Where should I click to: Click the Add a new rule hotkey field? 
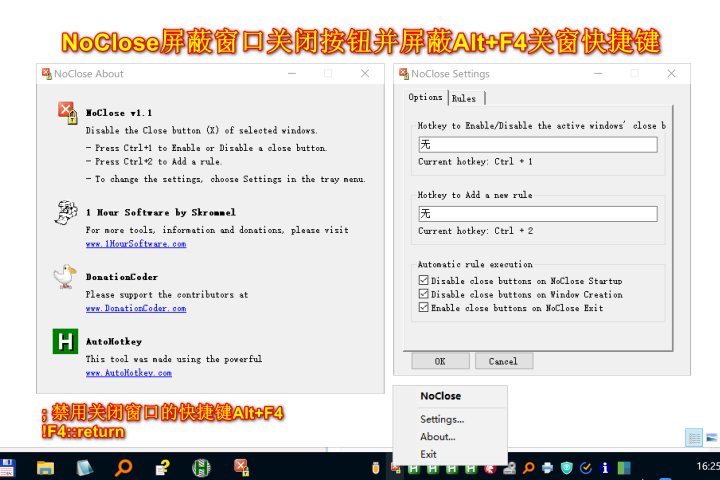[538, 214]
